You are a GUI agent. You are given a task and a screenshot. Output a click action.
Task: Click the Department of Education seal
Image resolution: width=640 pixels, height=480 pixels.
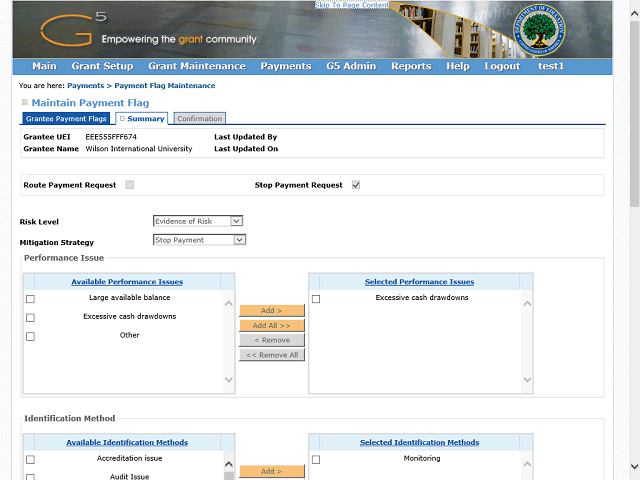point(543,31)
